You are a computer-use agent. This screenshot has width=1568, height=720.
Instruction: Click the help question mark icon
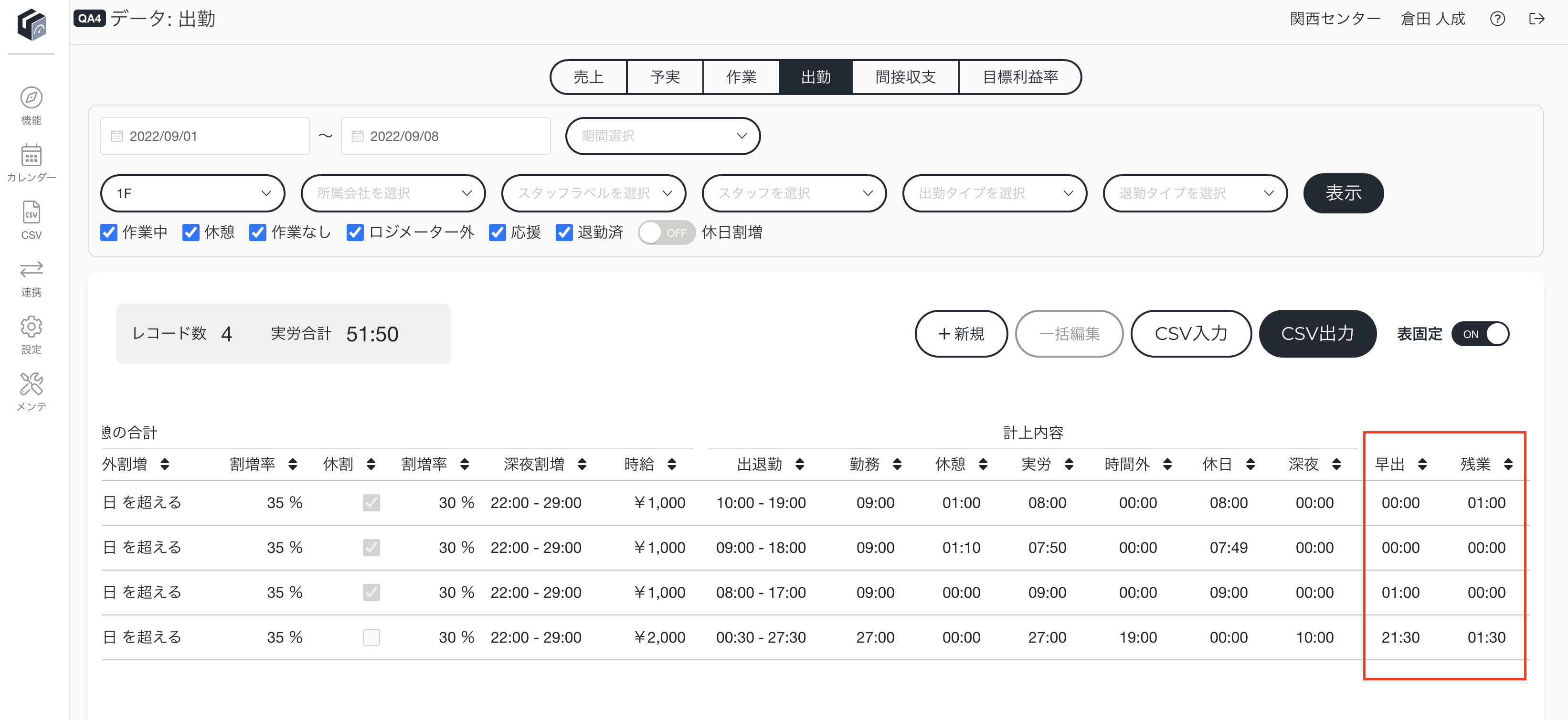[x=1497, y=19]
